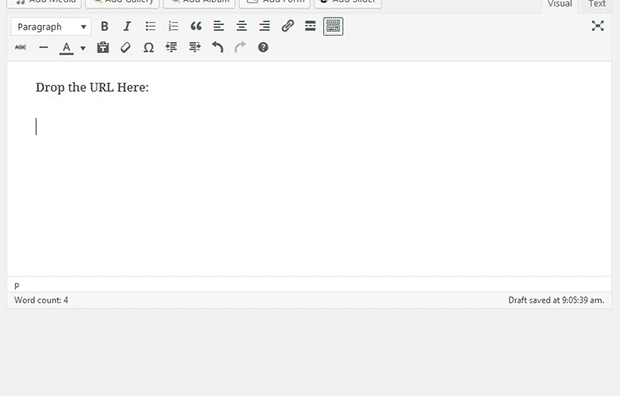This screenshot has width=620, height=396.
Task: Select the 'p' element path indicator
Action: (17, 285)
